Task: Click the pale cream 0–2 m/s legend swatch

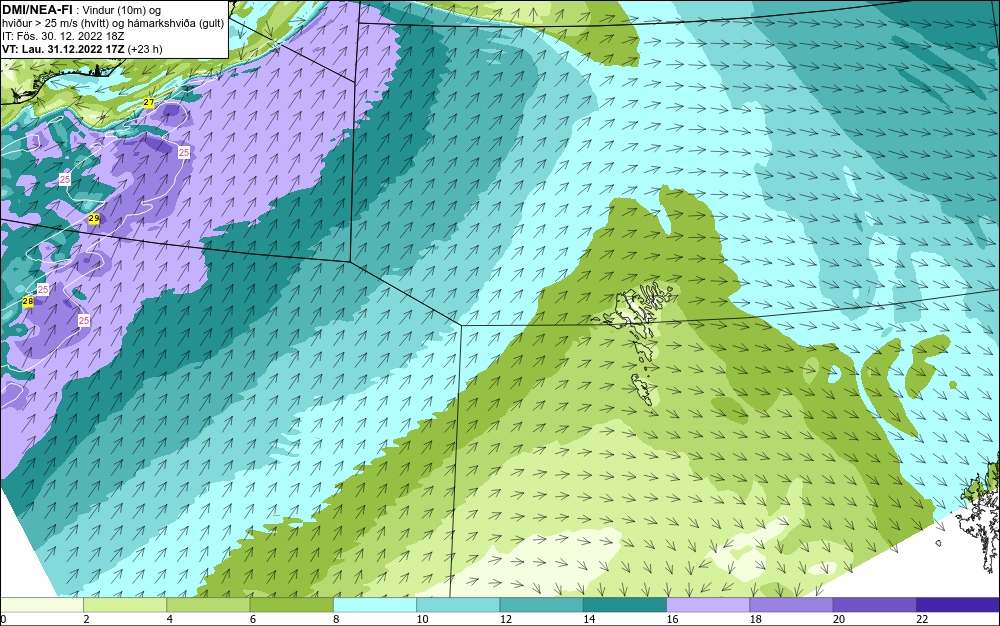Action: (42, 605)
